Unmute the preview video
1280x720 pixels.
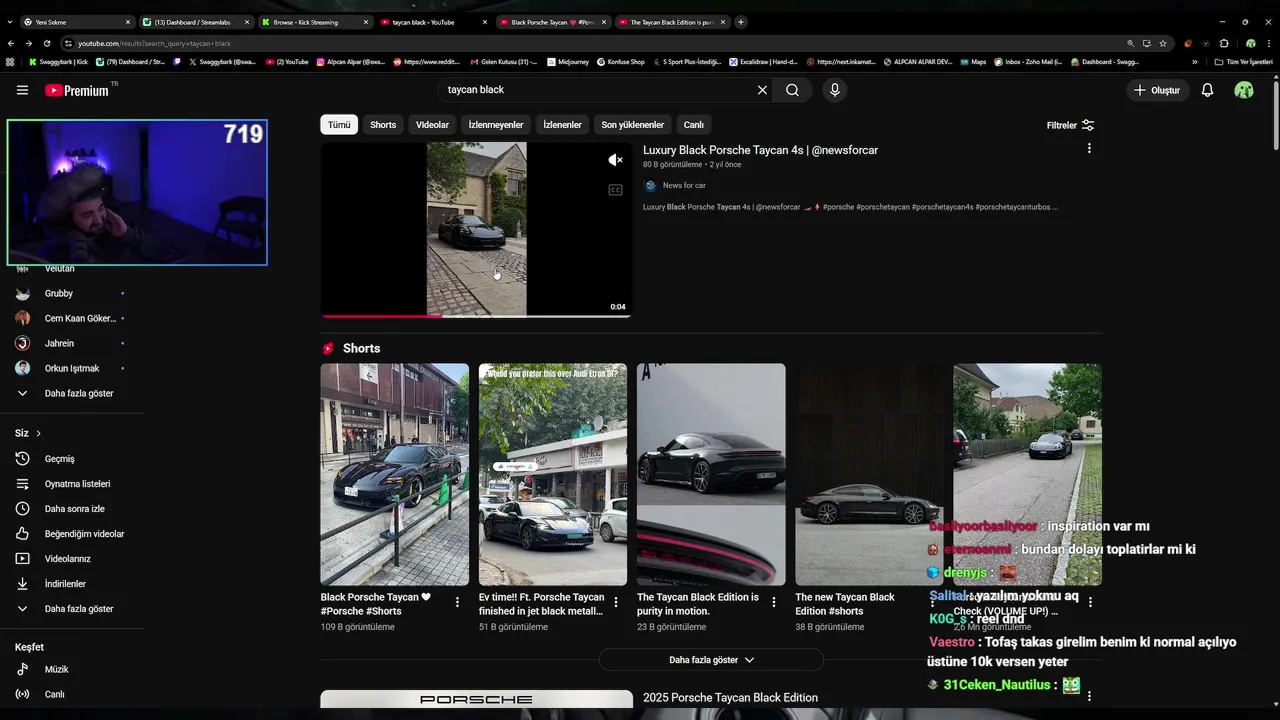tap(615, 160)
